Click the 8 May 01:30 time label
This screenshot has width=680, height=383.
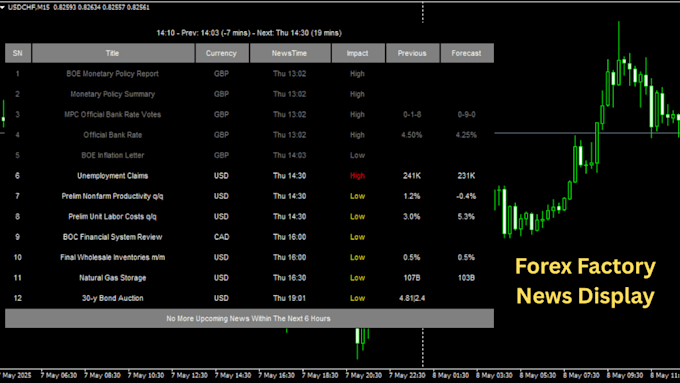451,375
